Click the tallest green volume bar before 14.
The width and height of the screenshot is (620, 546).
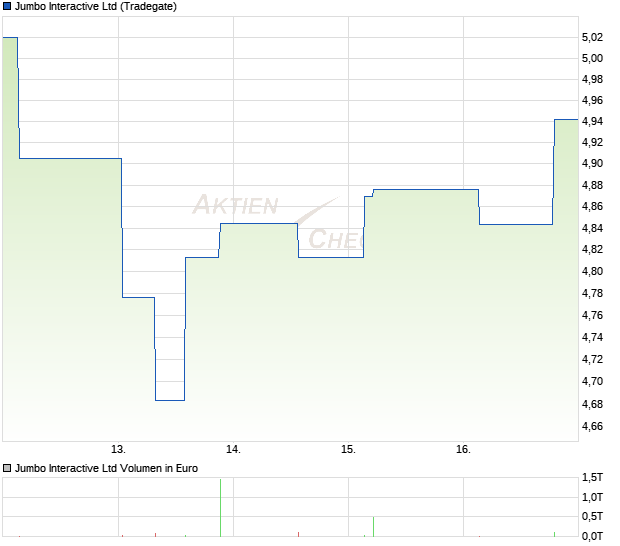[221, 508]
